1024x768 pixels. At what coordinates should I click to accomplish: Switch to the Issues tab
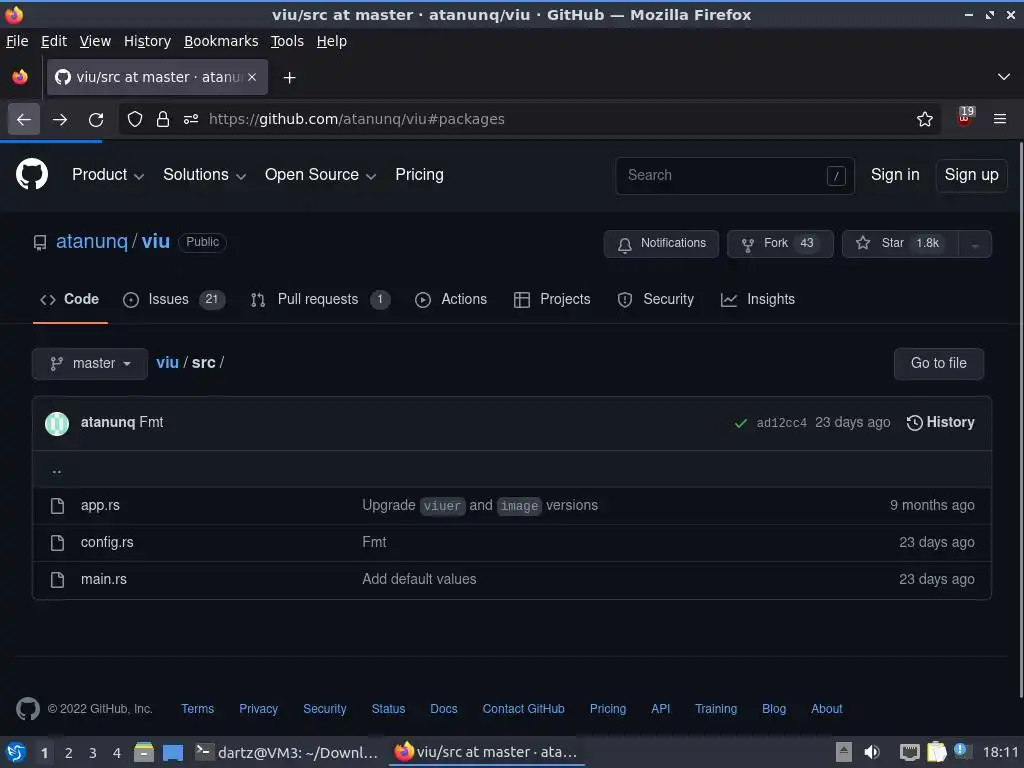point(174,300)
